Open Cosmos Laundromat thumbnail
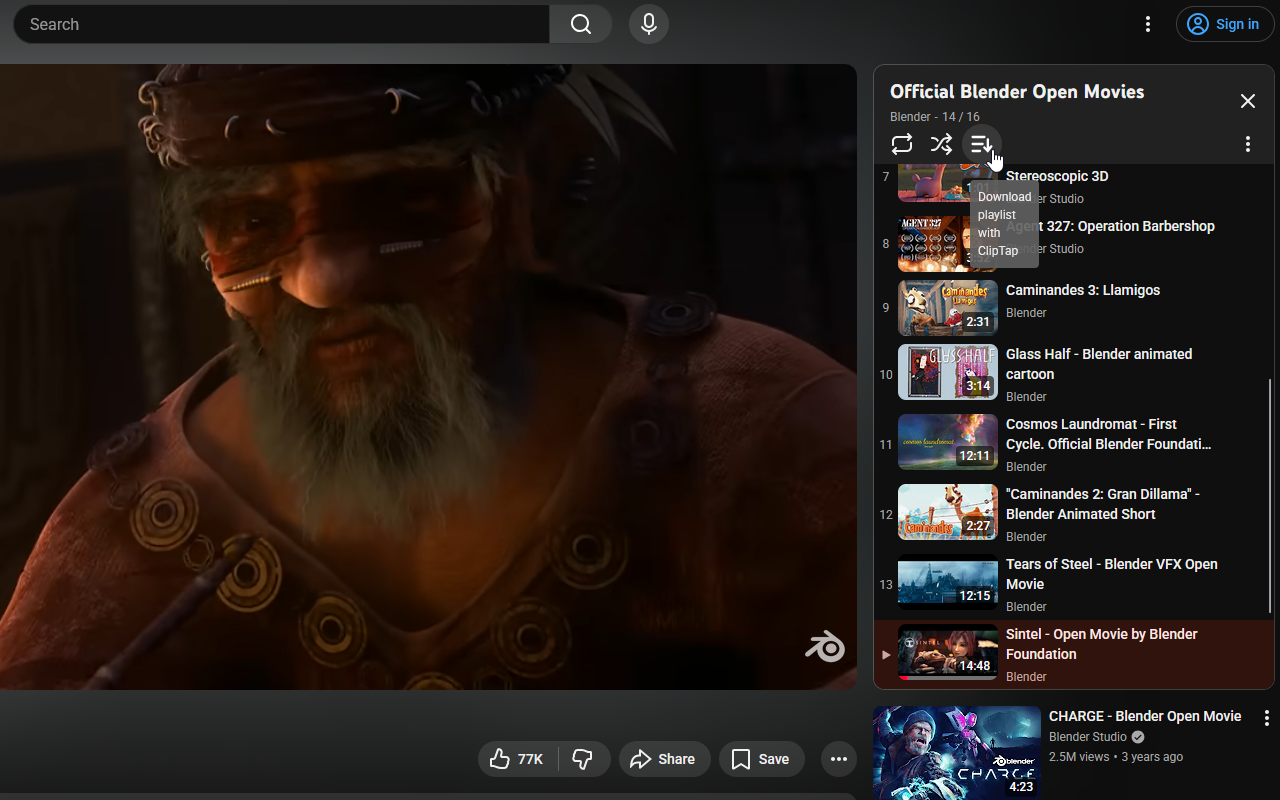 pyautogui.click(x=947, y=442)
